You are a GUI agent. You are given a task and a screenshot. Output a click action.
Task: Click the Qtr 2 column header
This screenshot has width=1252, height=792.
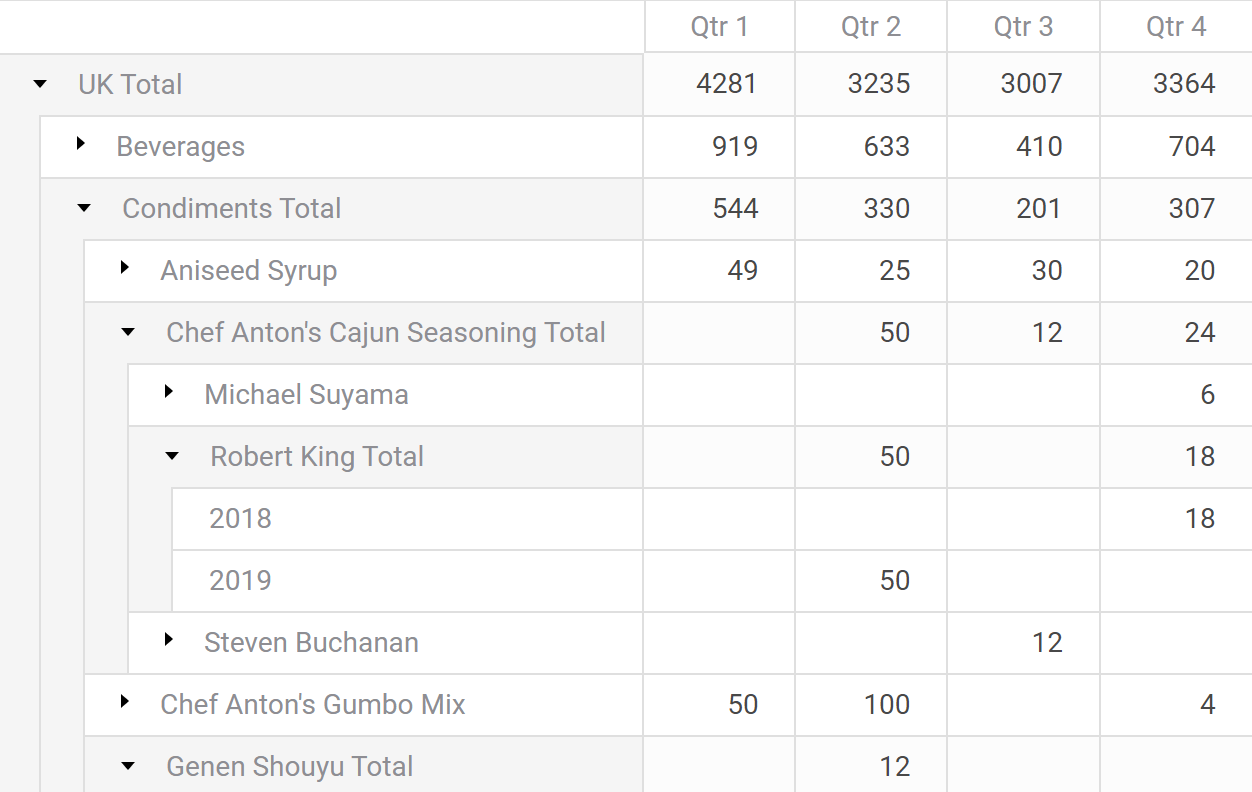871,27
